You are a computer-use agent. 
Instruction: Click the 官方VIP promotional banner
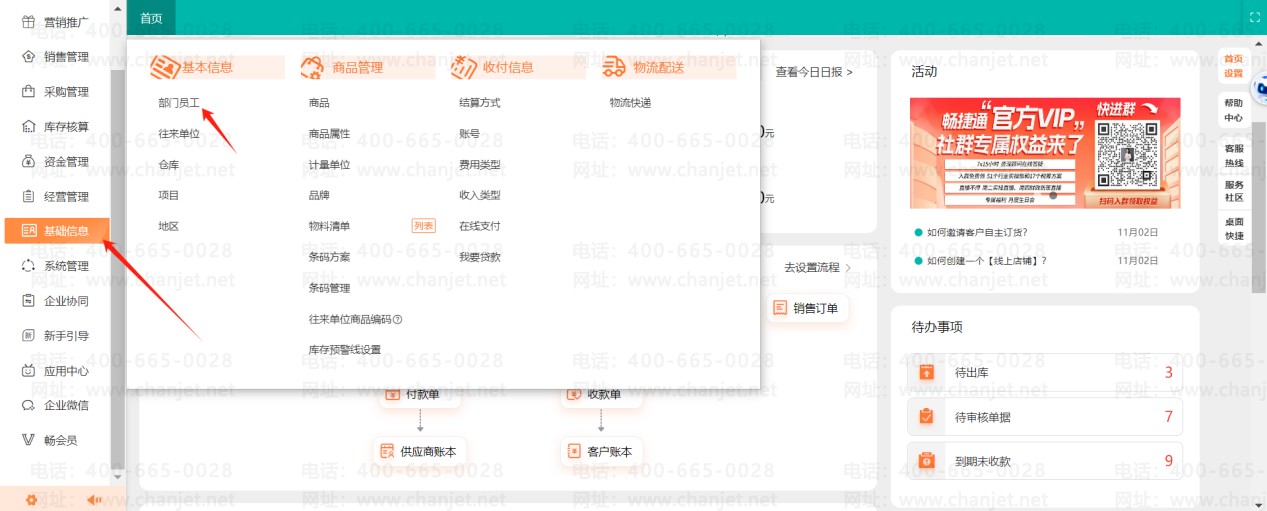(x=1045, y=153)
